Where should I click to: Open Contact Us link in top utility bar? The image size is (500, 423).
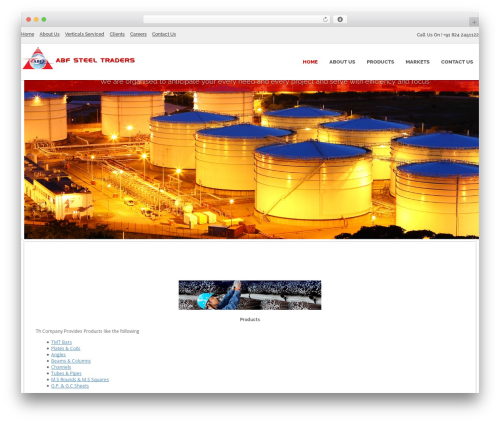164,34
